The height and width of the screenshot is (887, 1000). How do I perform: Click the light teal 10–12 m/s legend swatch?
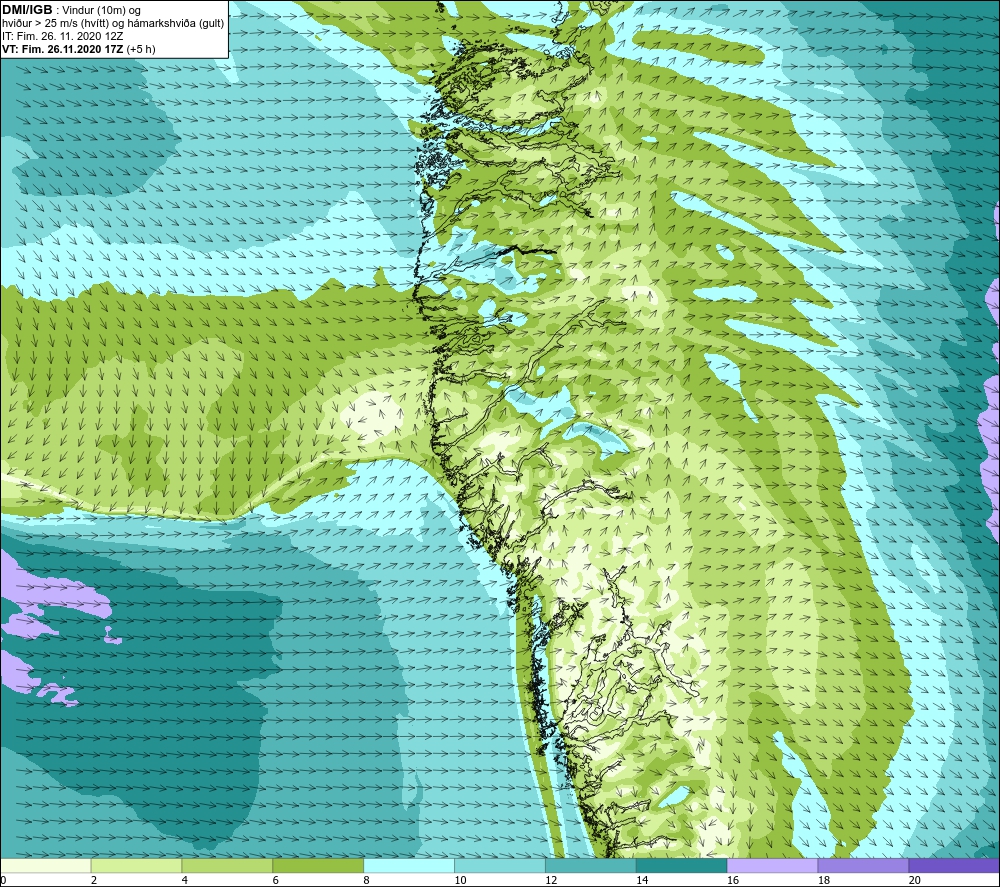[499, 866]
